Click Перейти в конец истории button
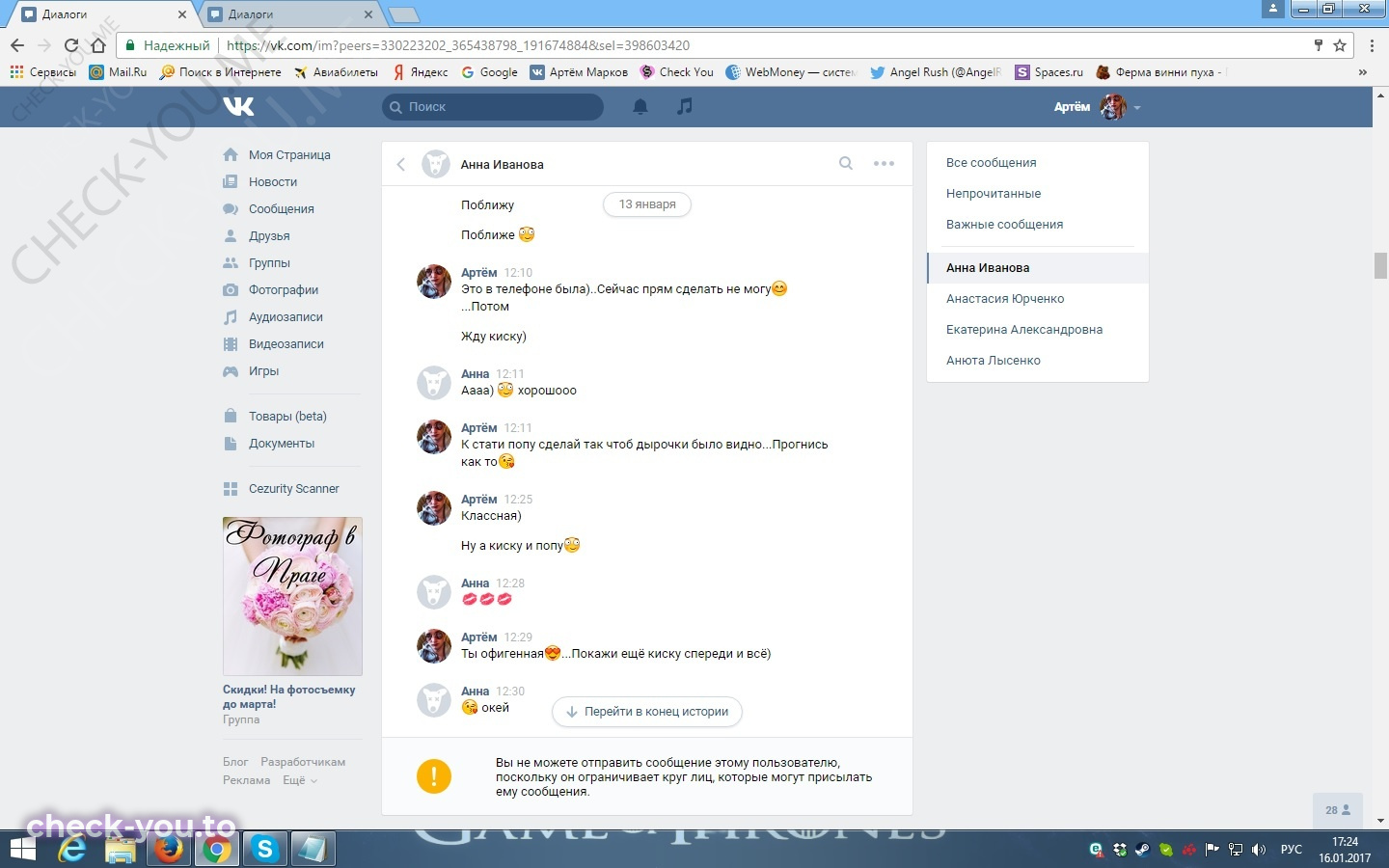Image resolution: width=1389 pixels, height=868 pixels. [647, 712]
